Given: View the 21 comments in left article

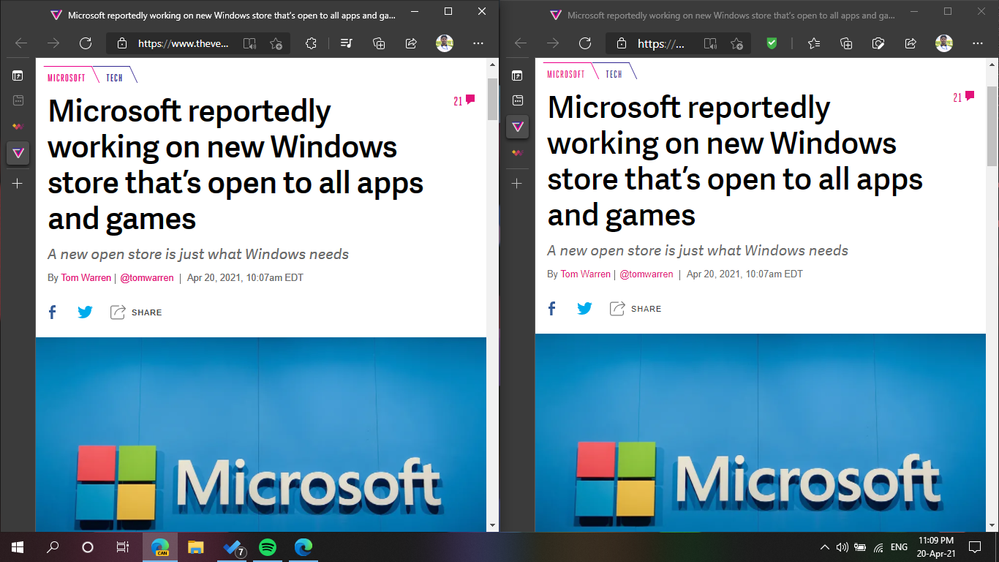Looking at the screenshot, I should pyautogui.click(x=464, y=101).
